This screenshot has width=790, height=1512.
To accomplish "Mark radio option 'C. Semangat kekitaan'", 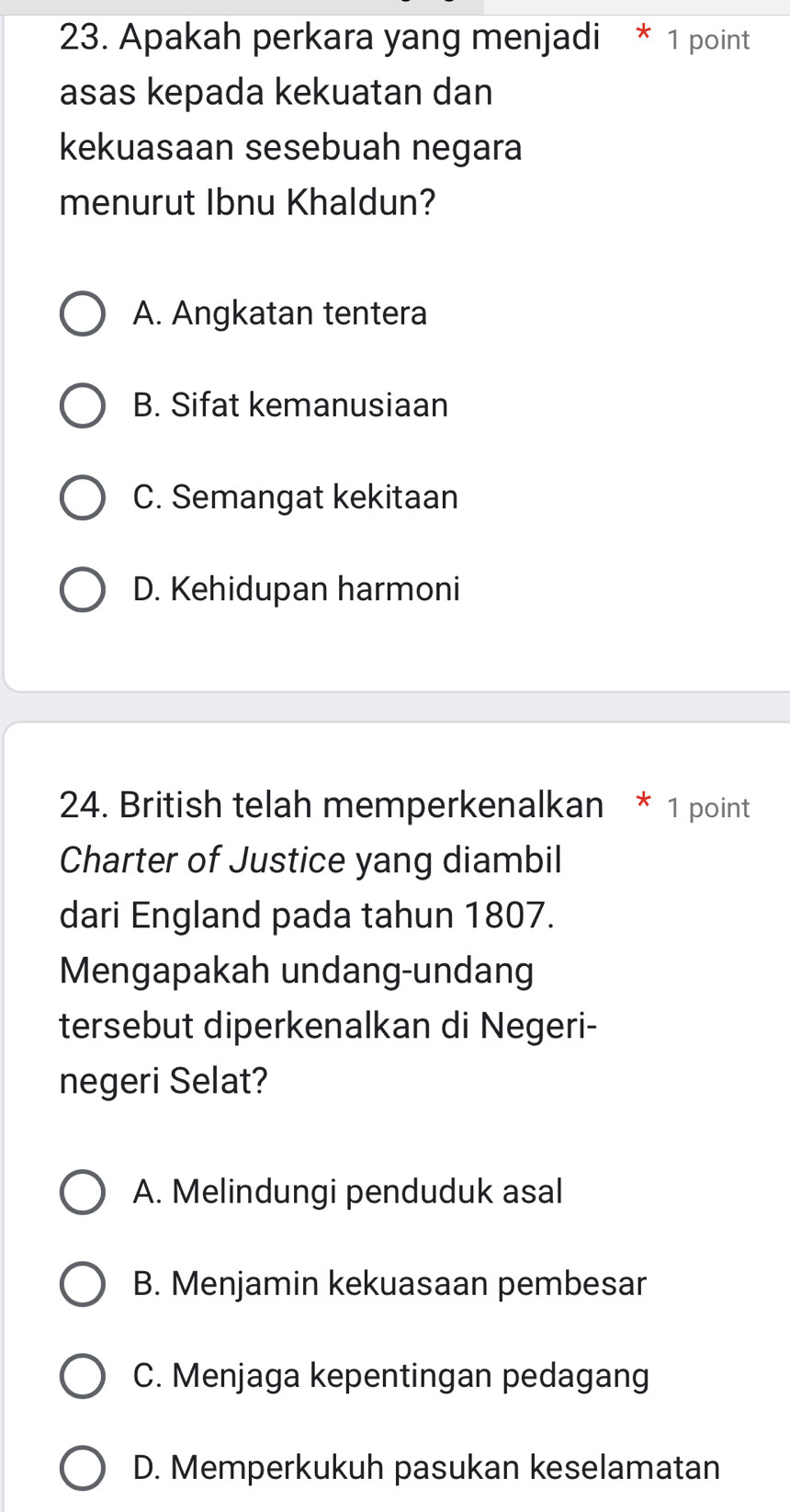I will tap(82, 498).
